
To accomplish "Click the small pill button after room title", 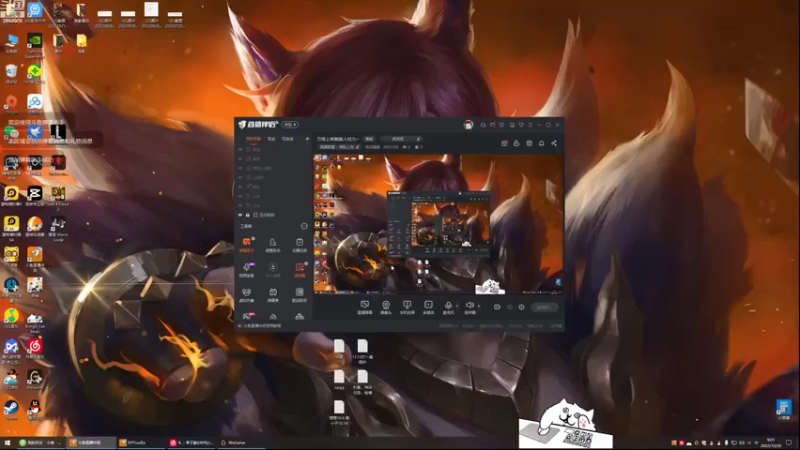I will (x=369, y=139).
